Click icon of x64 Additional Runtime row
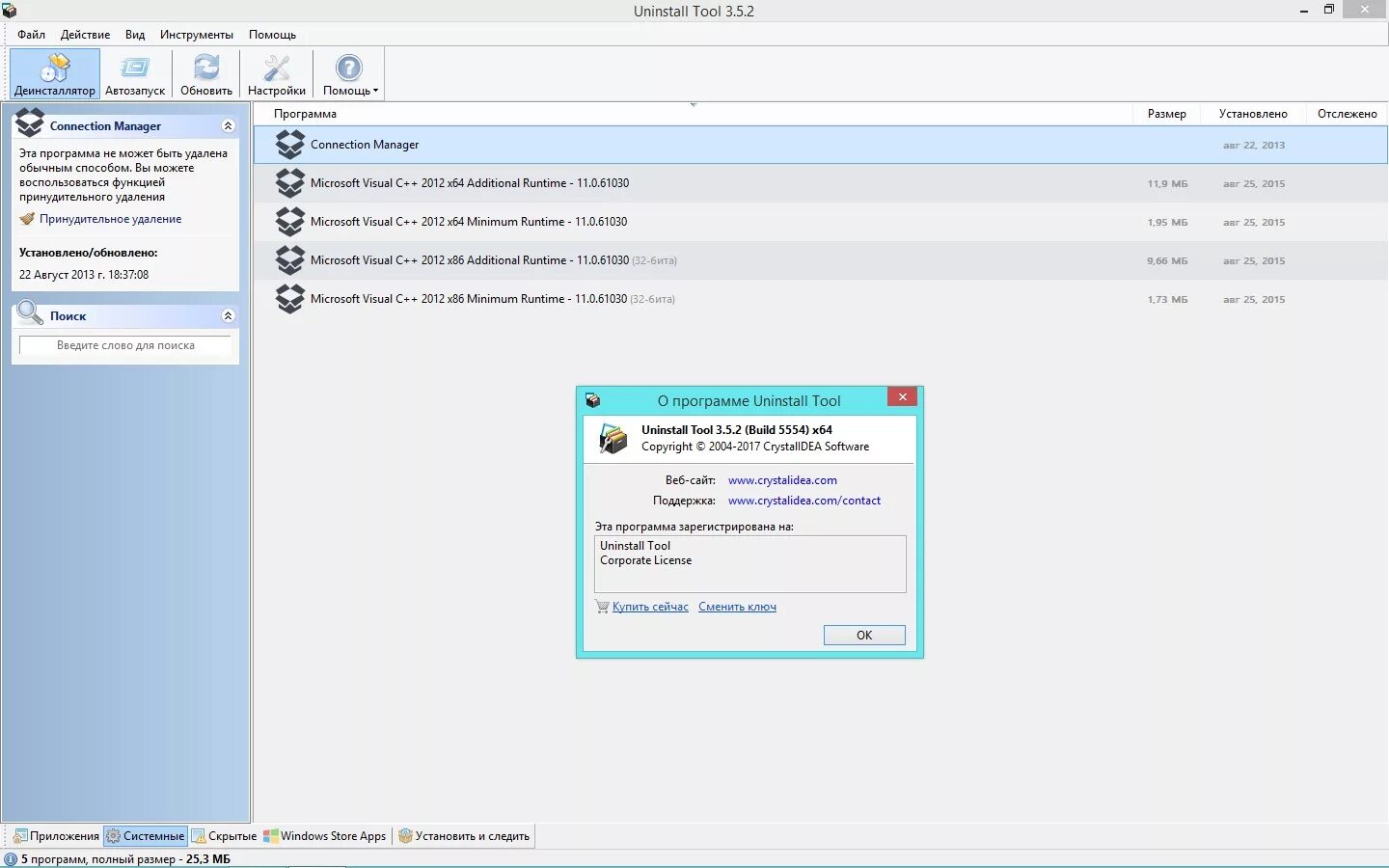The width and height of the screenshot is (1389, 868). point(289,183)
